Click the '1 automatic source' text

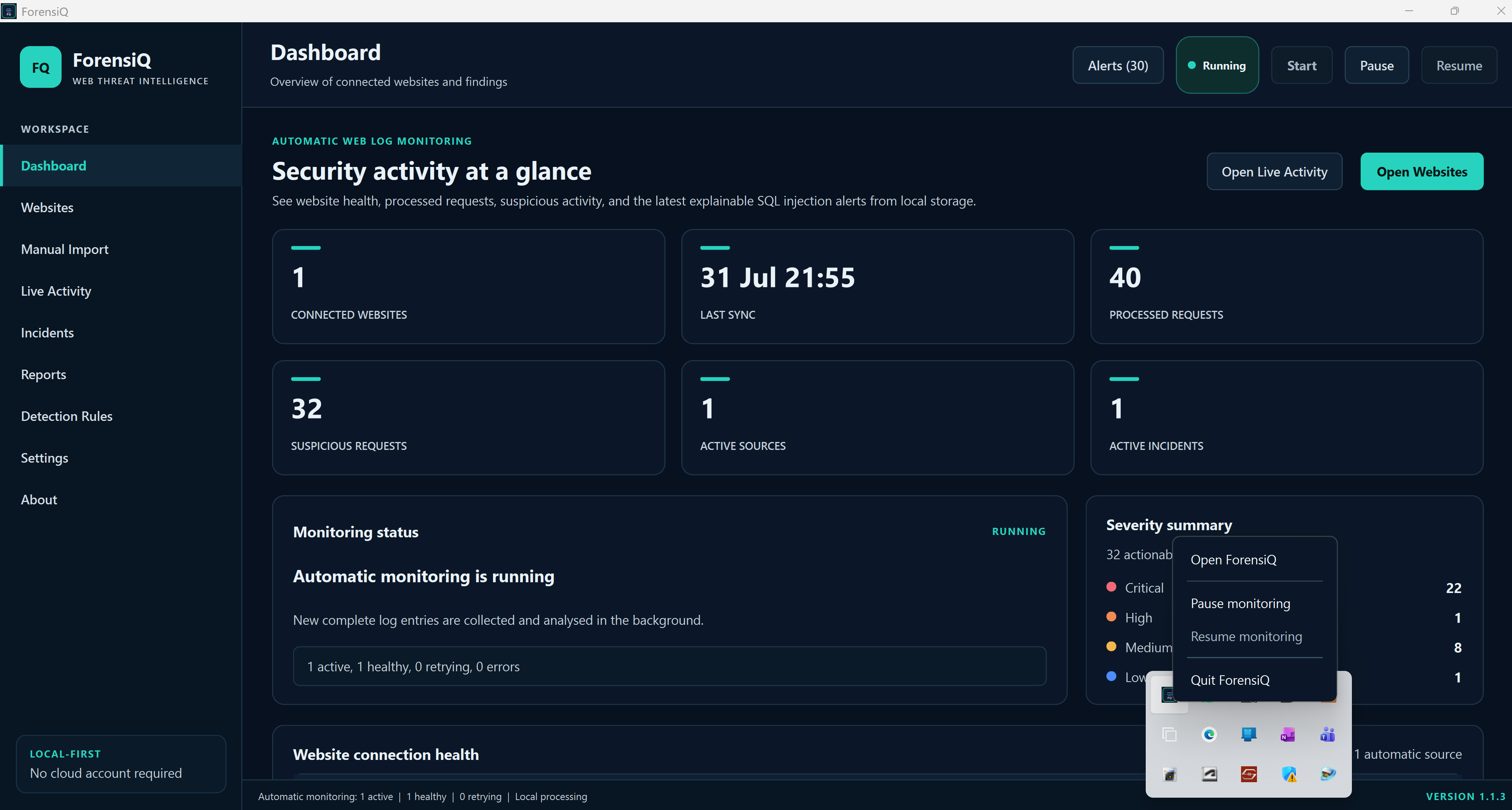click(1408, 754)
